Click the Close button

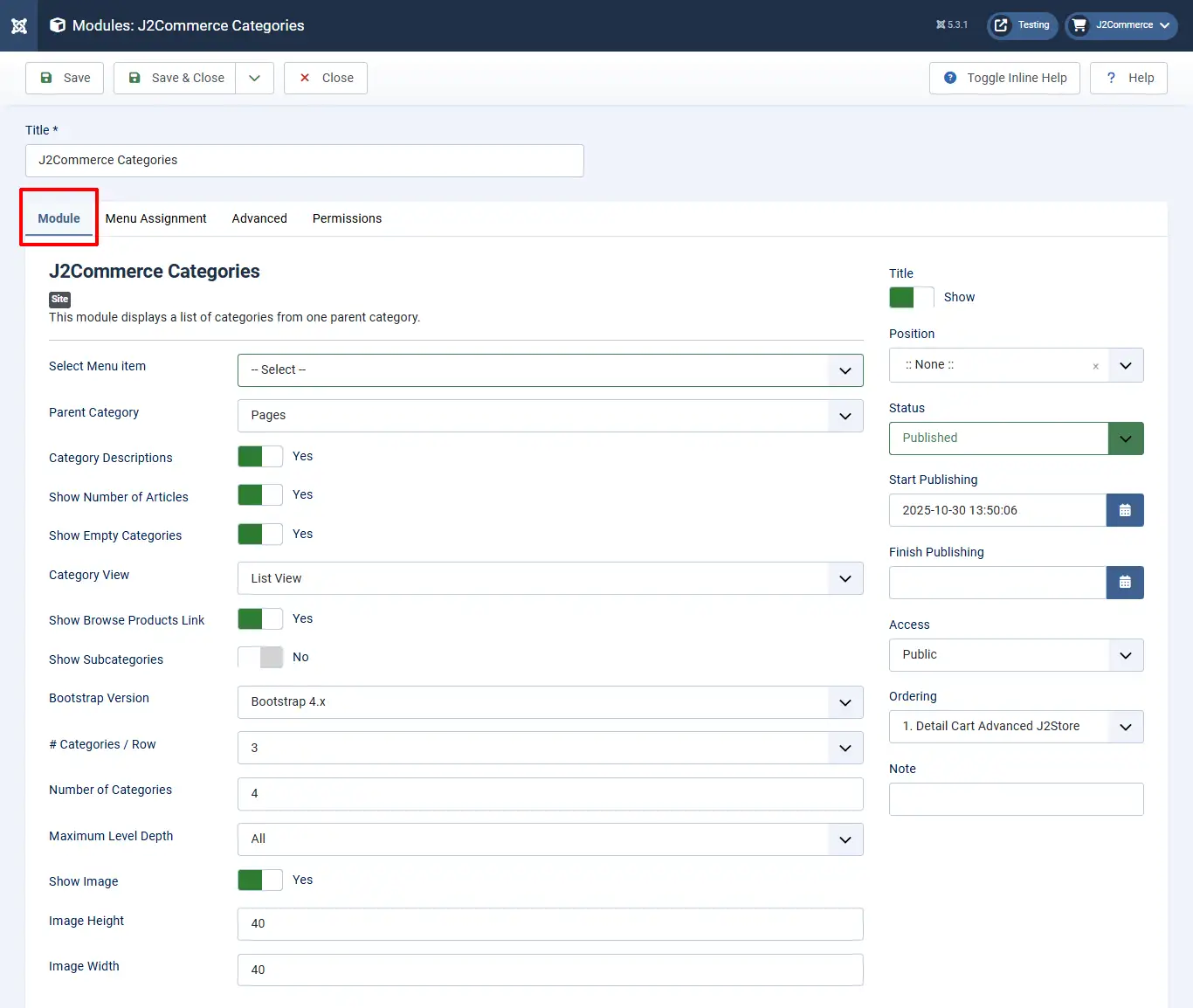tap(326, 78)
